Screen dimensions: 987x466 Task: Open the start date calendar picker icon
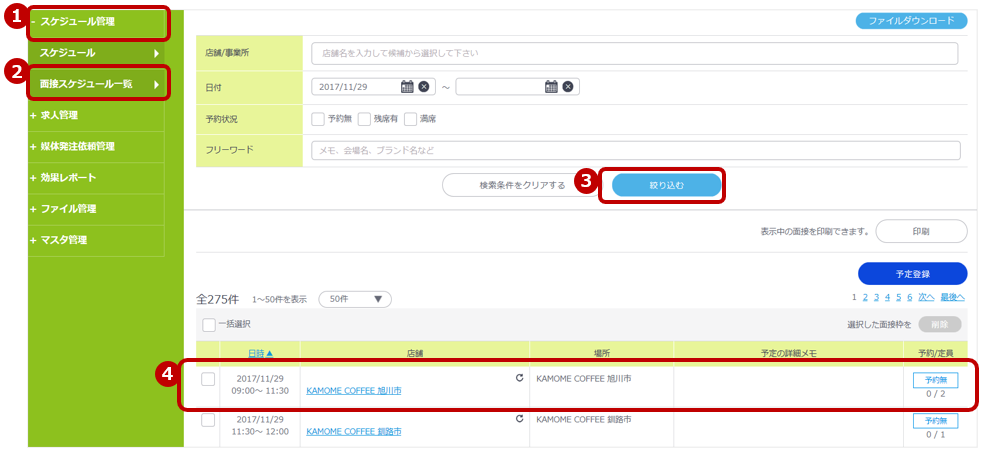click(407, 87)
